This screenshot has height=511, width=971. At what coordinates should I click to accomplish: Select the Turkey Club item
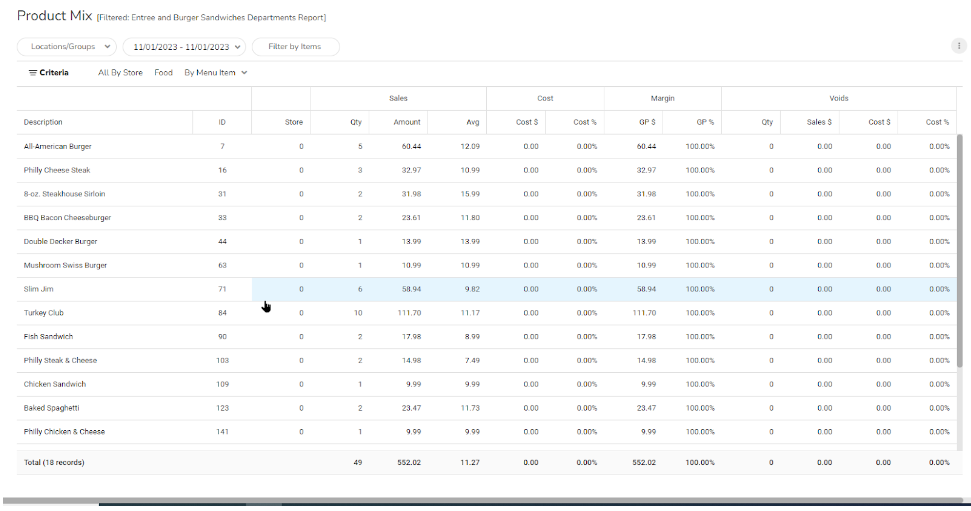[x=43, y=313]
